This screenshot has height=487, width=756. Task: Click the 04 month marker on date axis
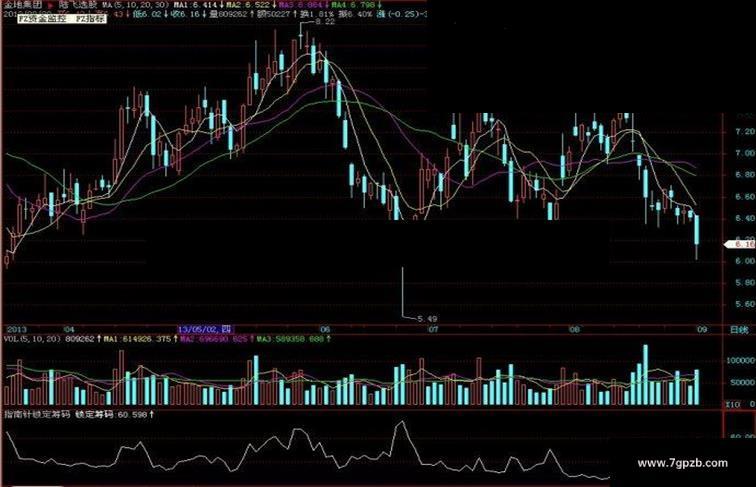pos(69,330)
